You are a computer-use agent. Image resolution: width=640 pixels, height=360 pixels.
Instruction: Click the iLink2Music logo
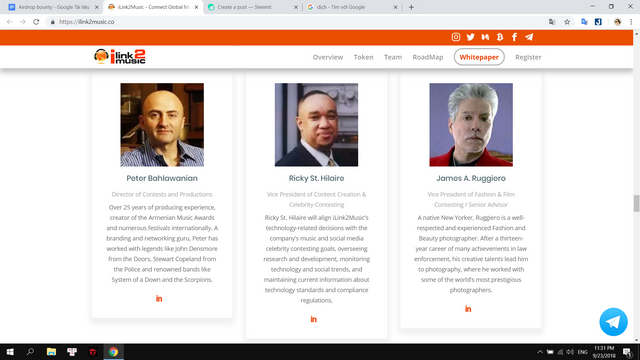point(120,57)
